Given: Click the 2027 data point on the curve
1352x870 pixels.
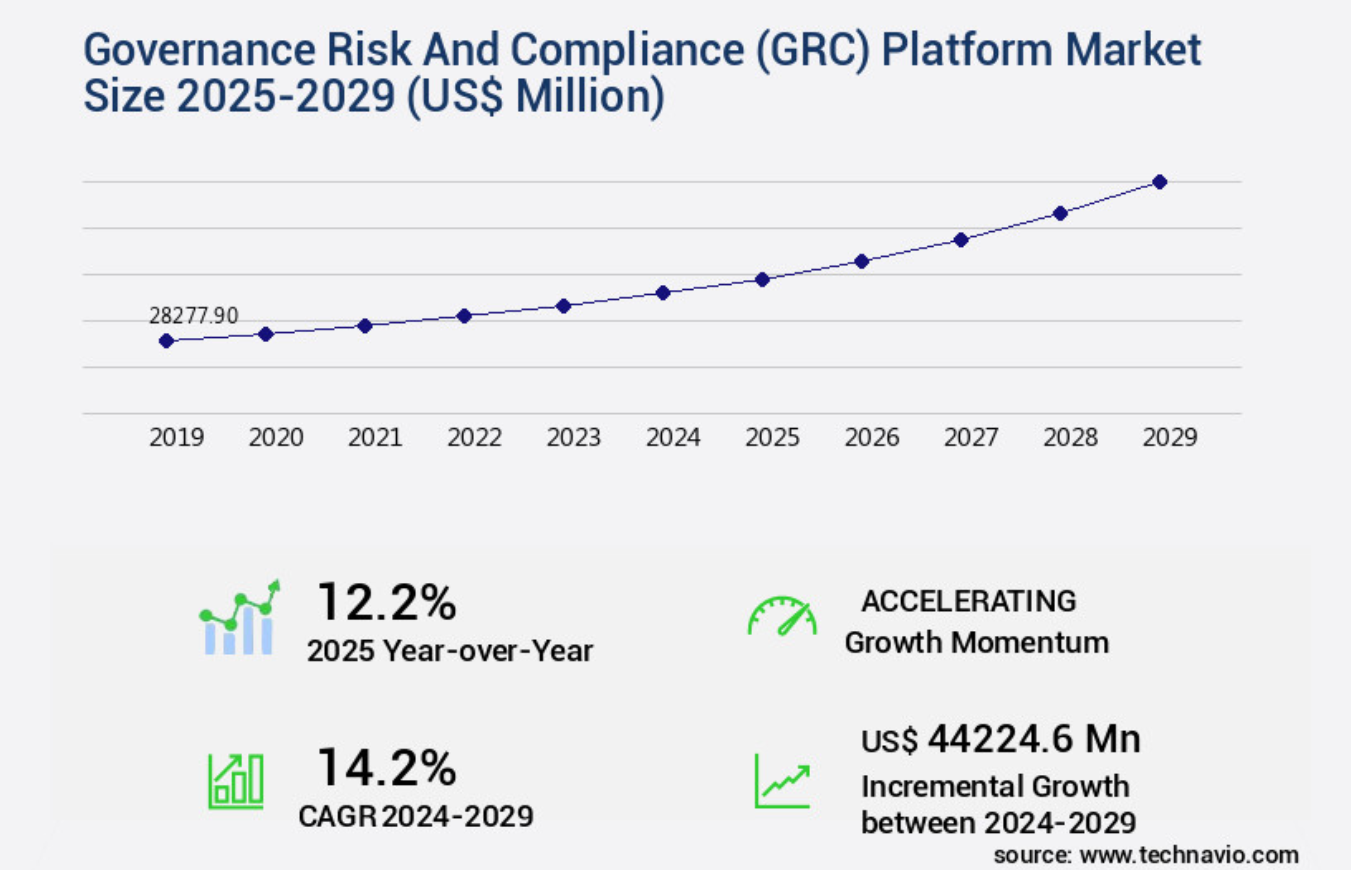Looking at the screenshot, I should point(961,239).
